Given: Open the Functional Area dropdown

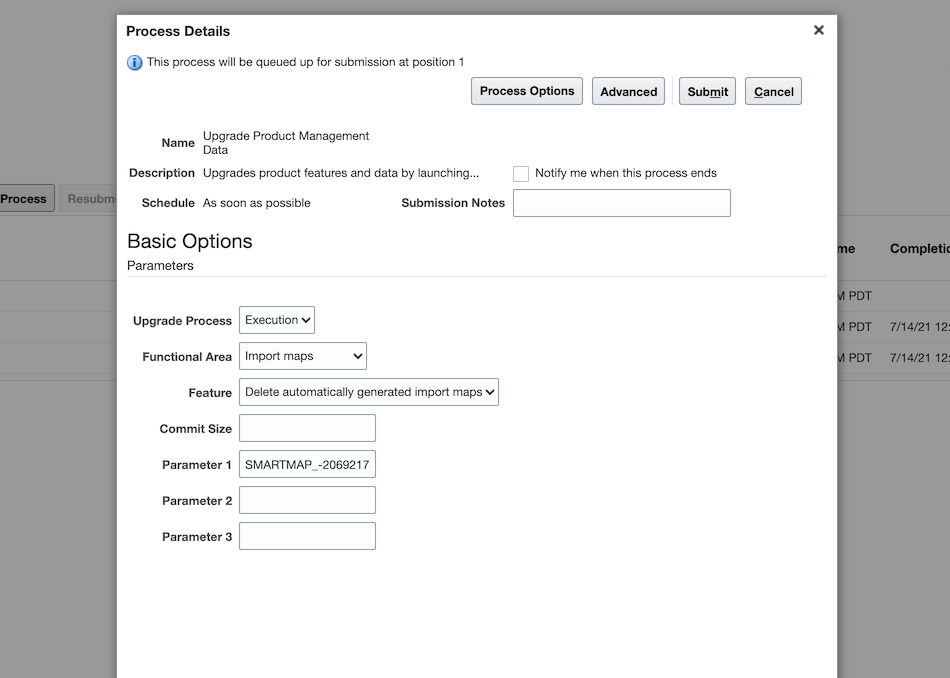Looking at the screenshot, I should [303, 356].
